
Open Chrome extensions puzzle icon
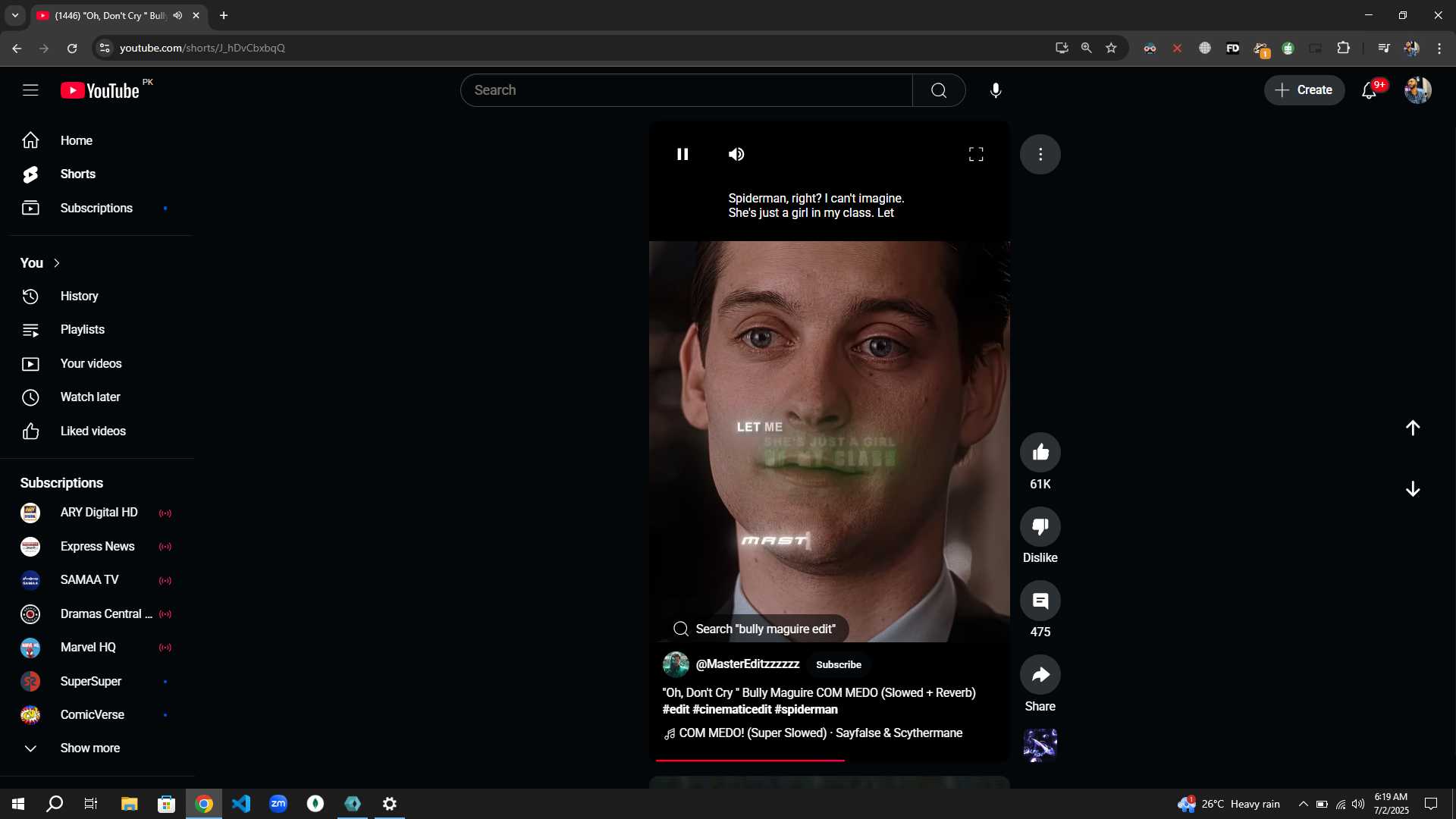click(x=1343, y=48)
